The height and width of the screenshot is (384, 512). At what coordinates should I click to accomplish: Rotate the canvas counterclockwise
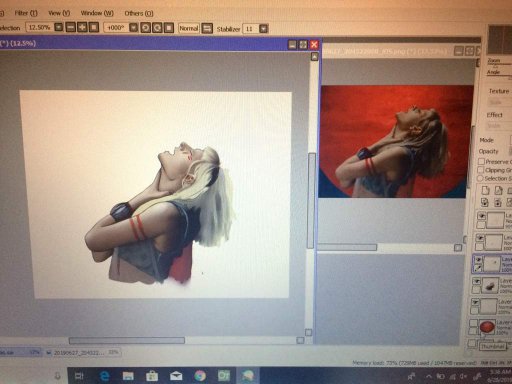tap(145, 28)
